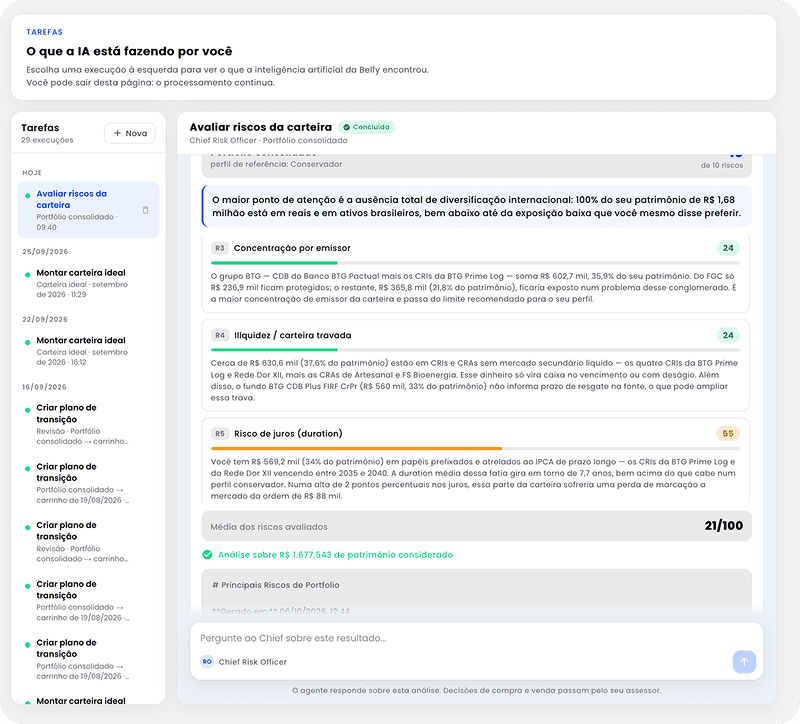The height and width of the screenshot is (724, 800).
Task: Focus the Pergunte ao Chief input field
Action: pos(477,638)
